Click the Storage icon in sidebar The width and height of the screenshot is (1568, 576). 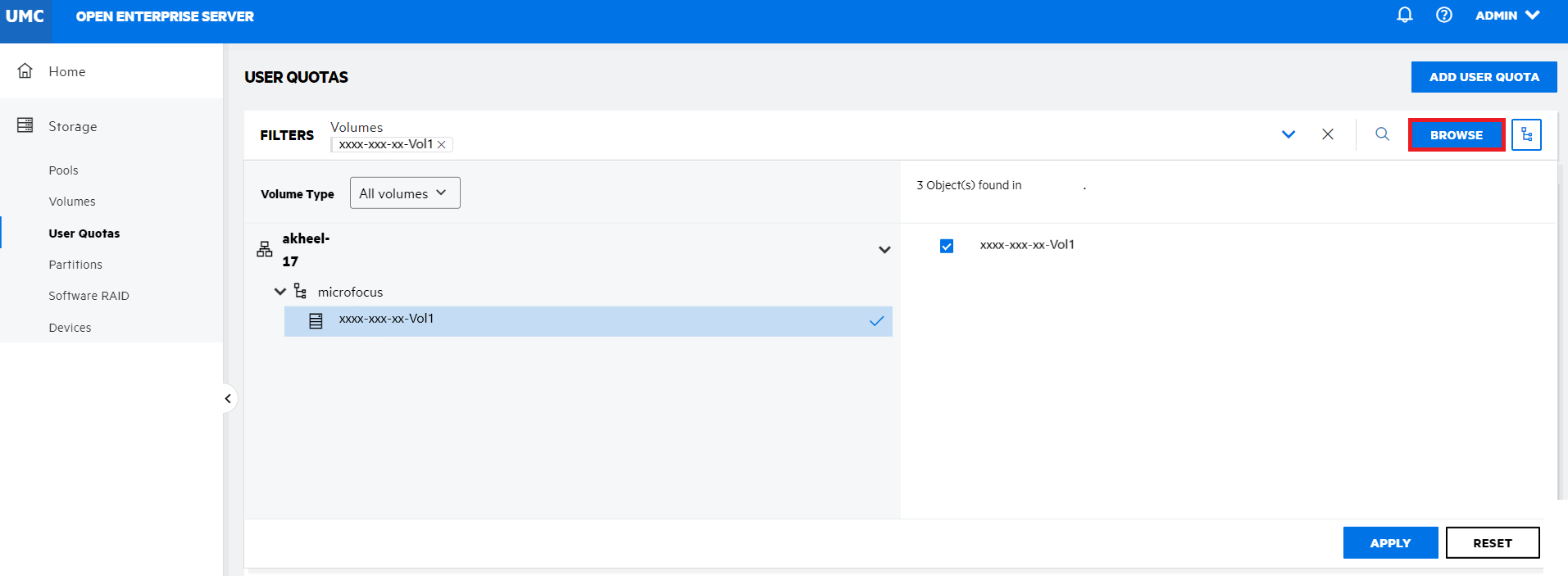click(x=25, y=125)
